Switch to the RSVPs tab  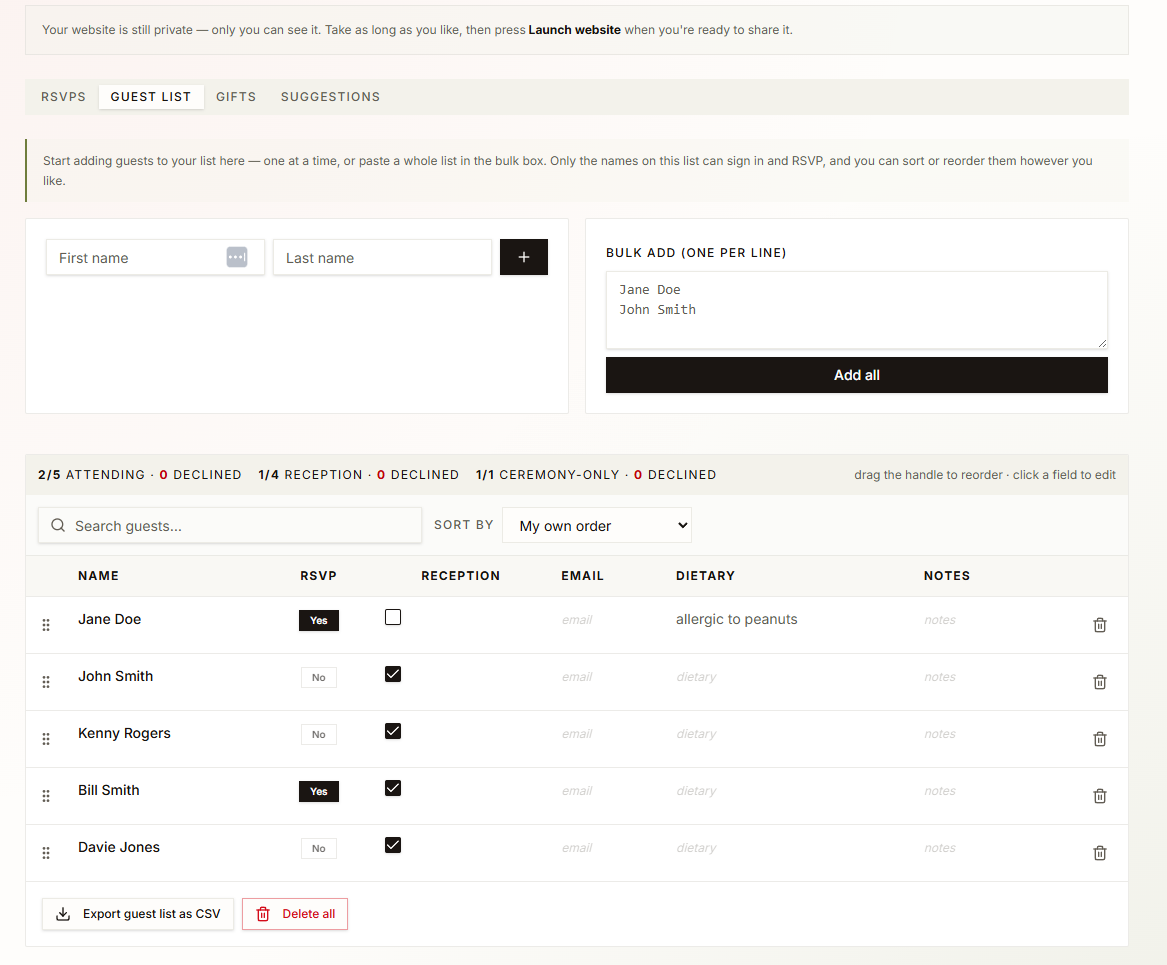pyautogui.click(x=63, y=97)
